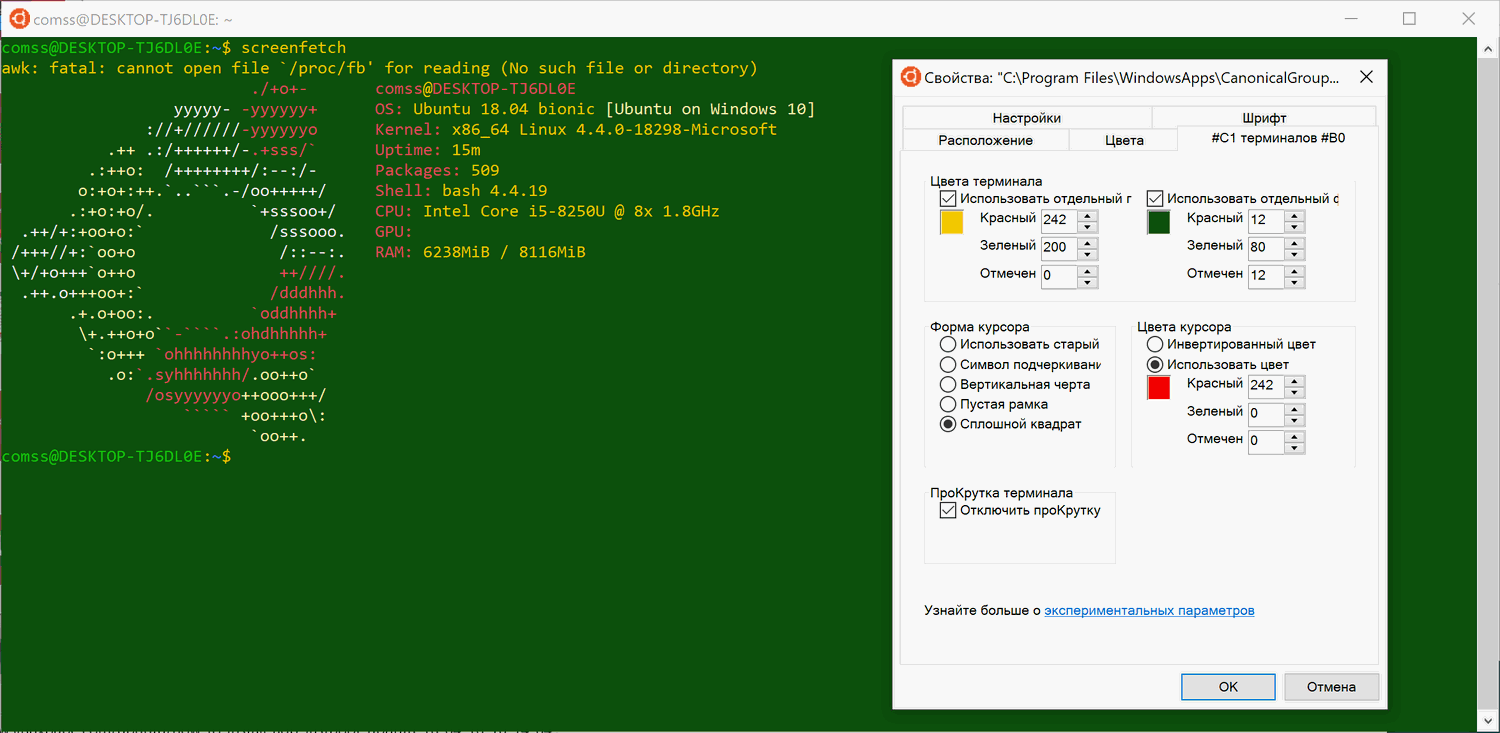Select the Вертикальная черта cursor shape
The image size is (1500, 733).
click(x=948, y=384)
